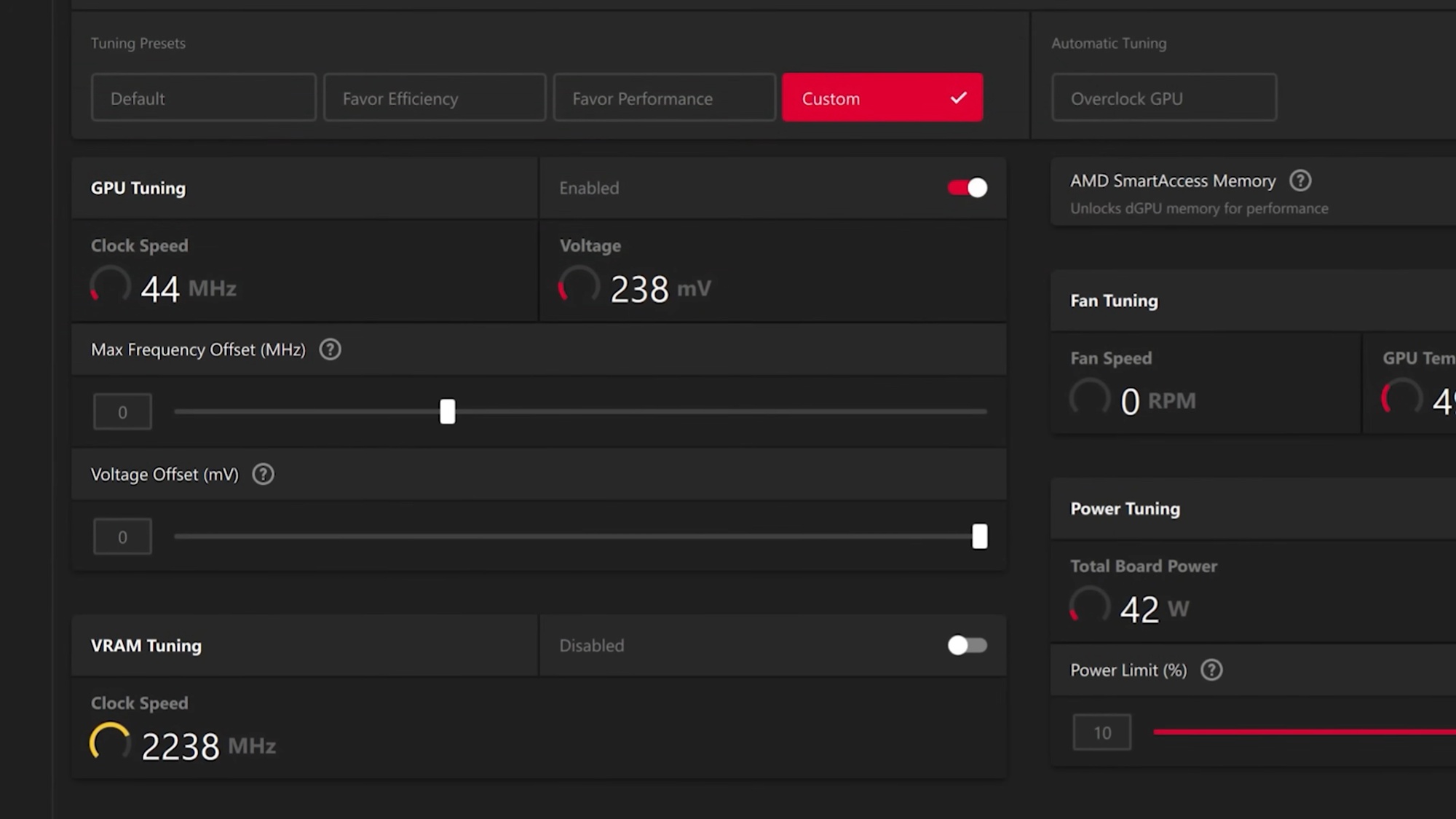Screen dimensions: 1456x819
Task: Click the Power Limit (%) help icon
Action: [x=1211, y=670]
